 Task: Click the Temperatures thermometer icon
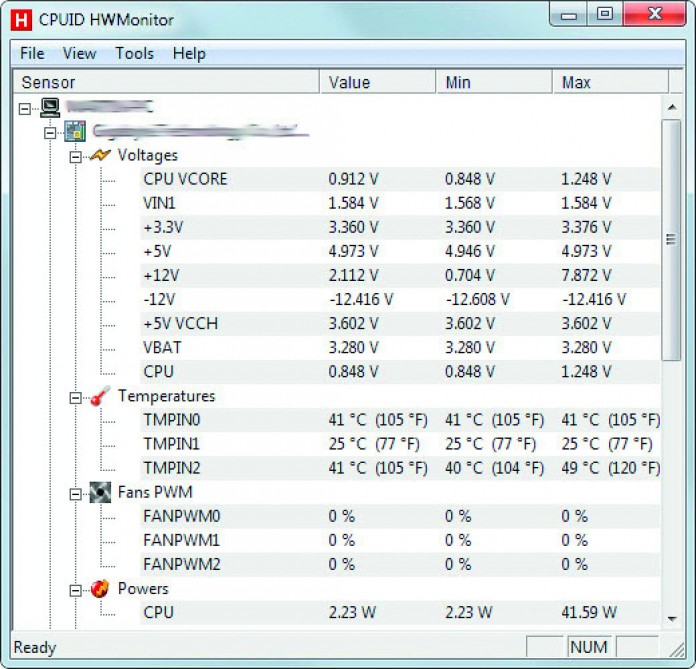[x=100, y=397]
